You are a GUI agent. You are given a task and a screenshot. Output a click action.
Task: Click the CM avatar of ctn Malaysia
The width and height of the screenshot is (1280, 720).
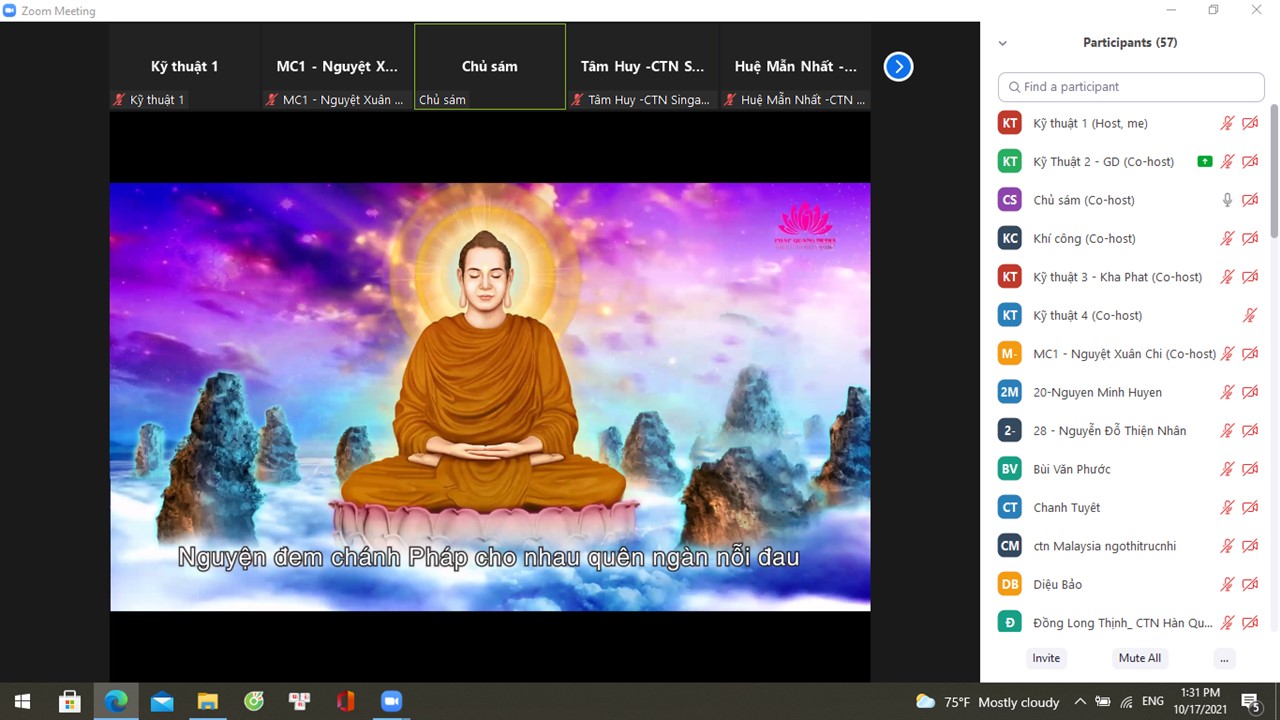(x=1010, y=546)
